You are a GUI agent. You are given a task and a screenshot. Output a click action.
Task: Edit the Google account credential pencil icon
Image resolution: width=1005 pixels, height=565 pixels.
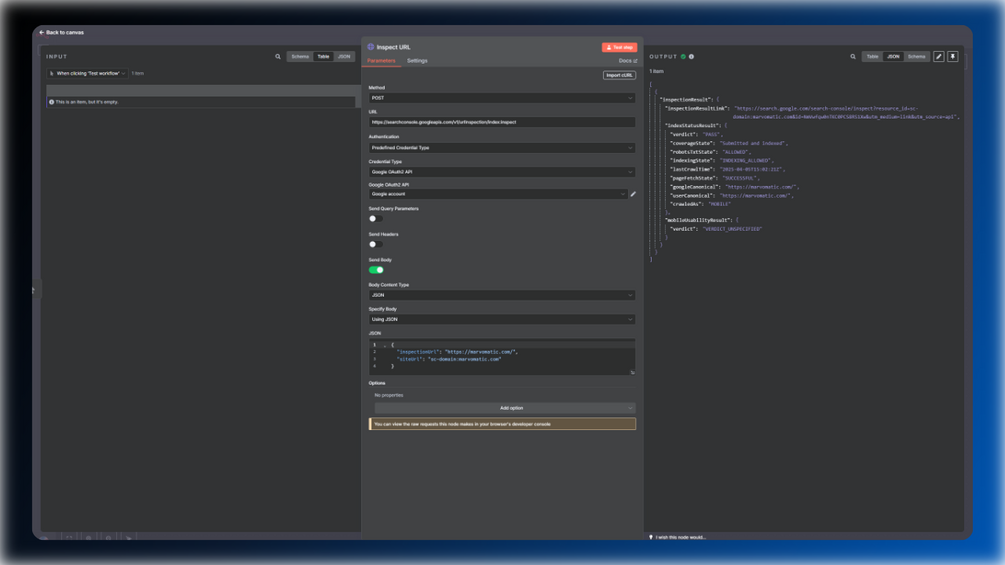coord(633,194)
